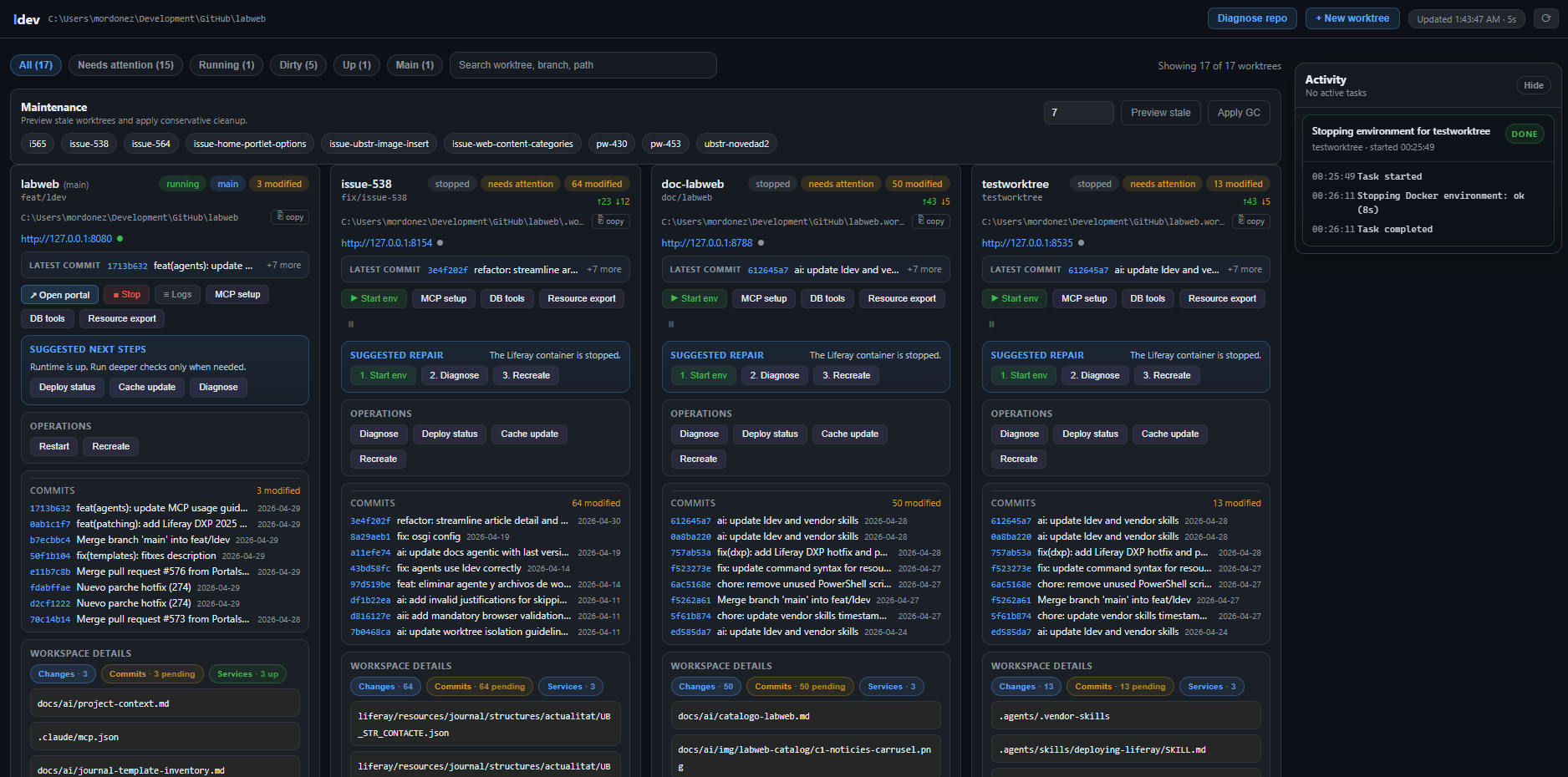Click Preview stale button
This screenshot has width=1568, height=777.
tap(1160, 113)
